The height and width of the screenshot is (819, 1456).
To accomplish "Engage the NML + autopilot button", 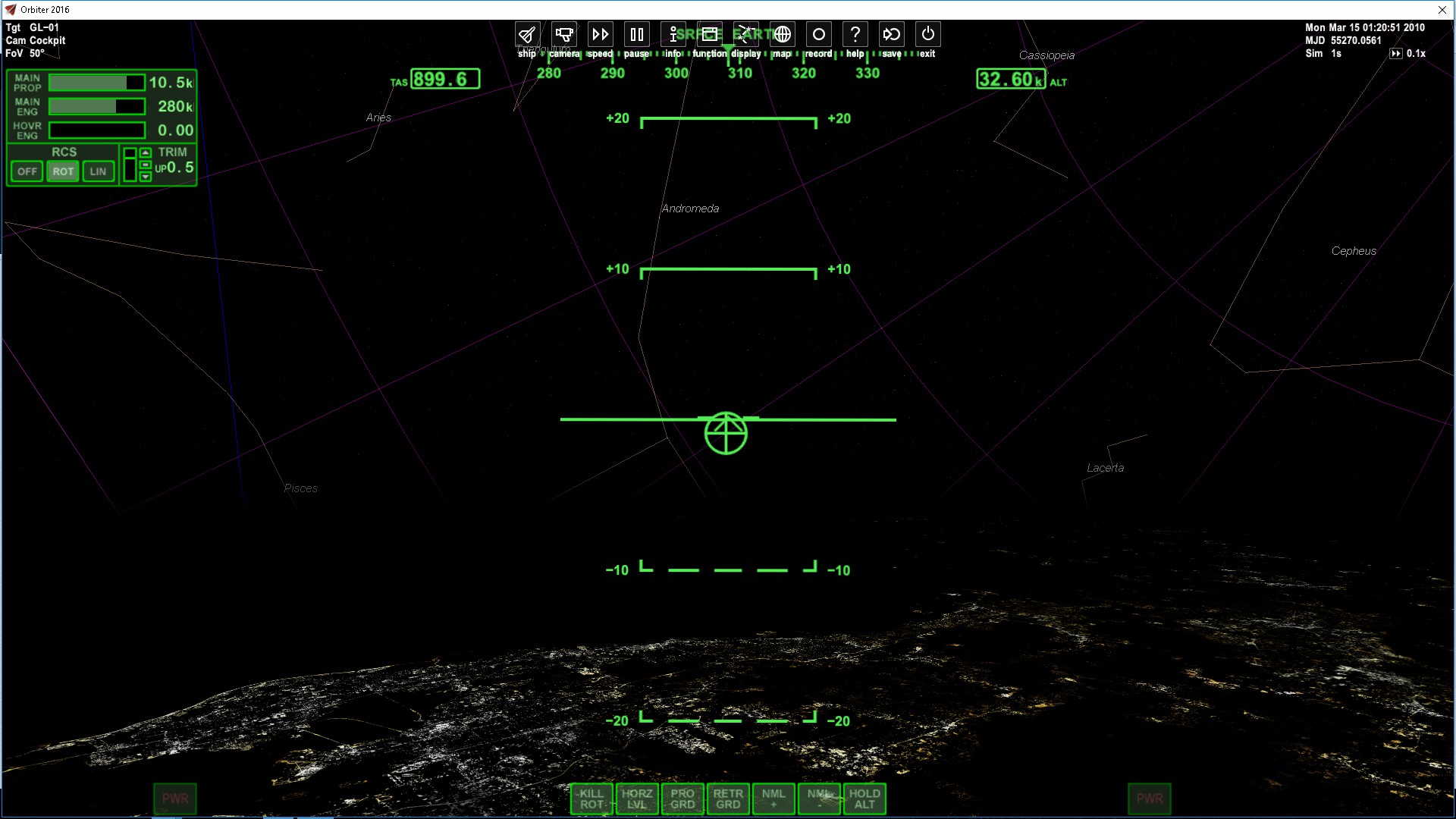I will click(x=773, y=799).
